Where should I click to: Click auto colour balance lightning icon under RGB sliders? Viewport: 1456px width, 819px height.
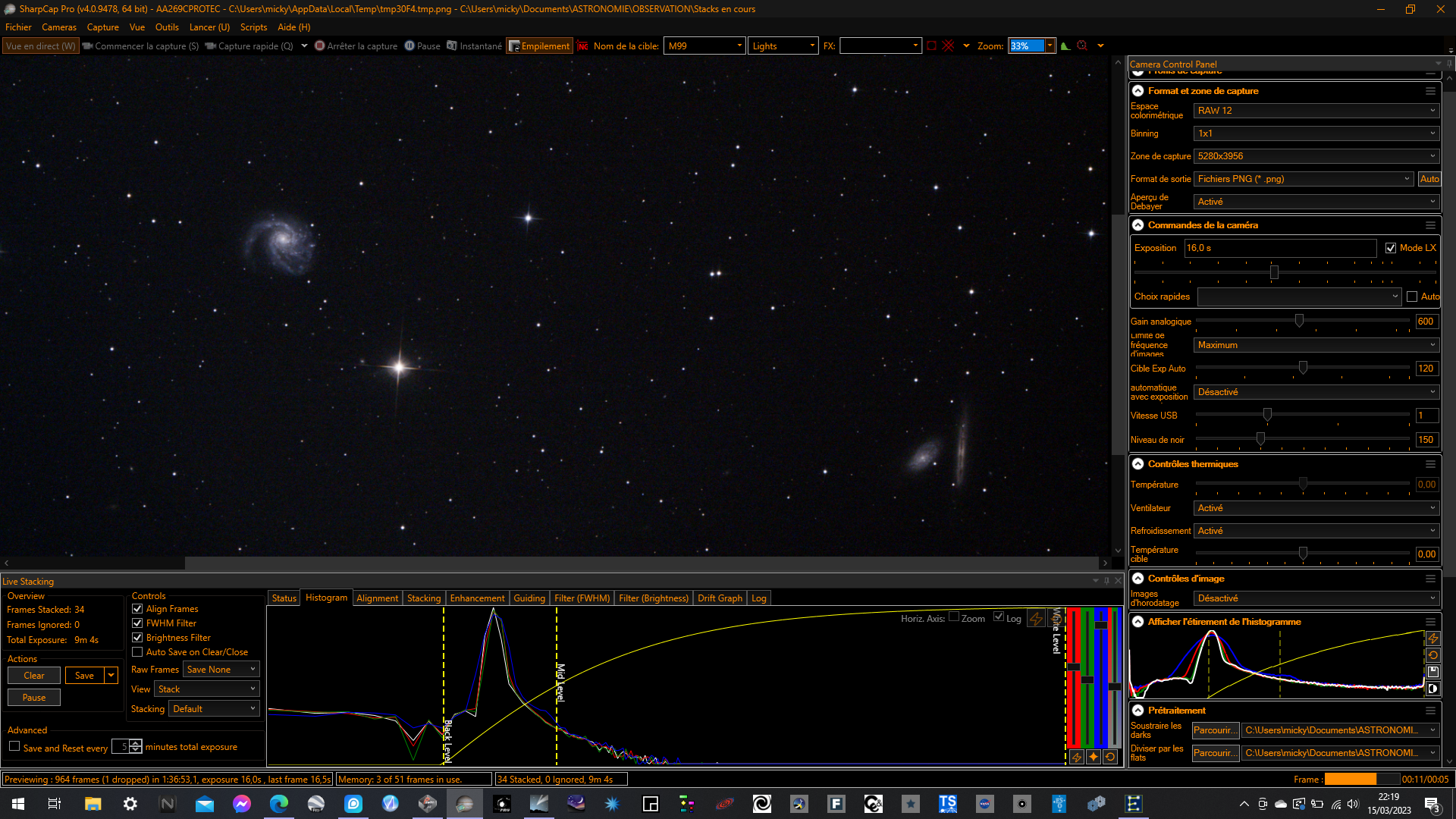[x=1076, y=757]
